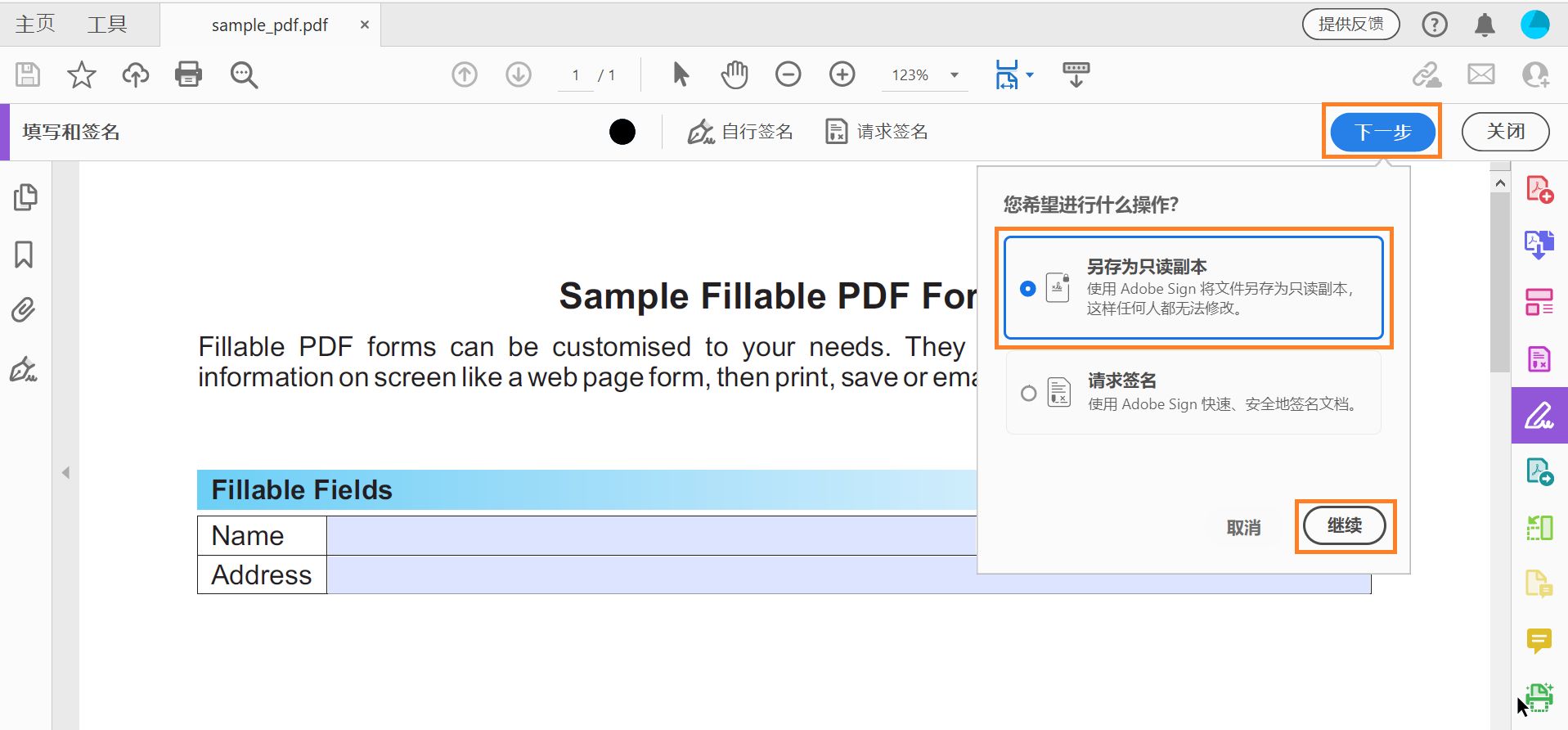Click the share link icon
The image size is (1568, 730).
click(1427, 74)
